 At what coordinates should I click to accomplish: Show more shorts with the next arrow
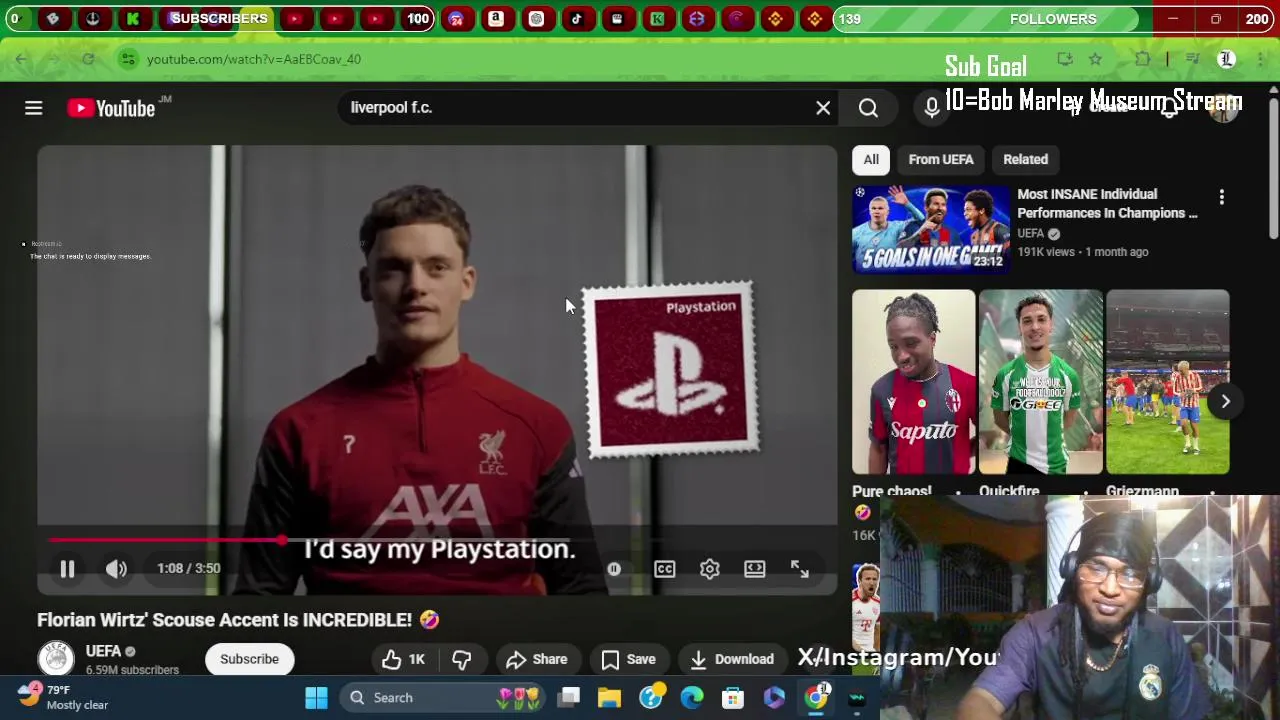[x=1225, y=401]
